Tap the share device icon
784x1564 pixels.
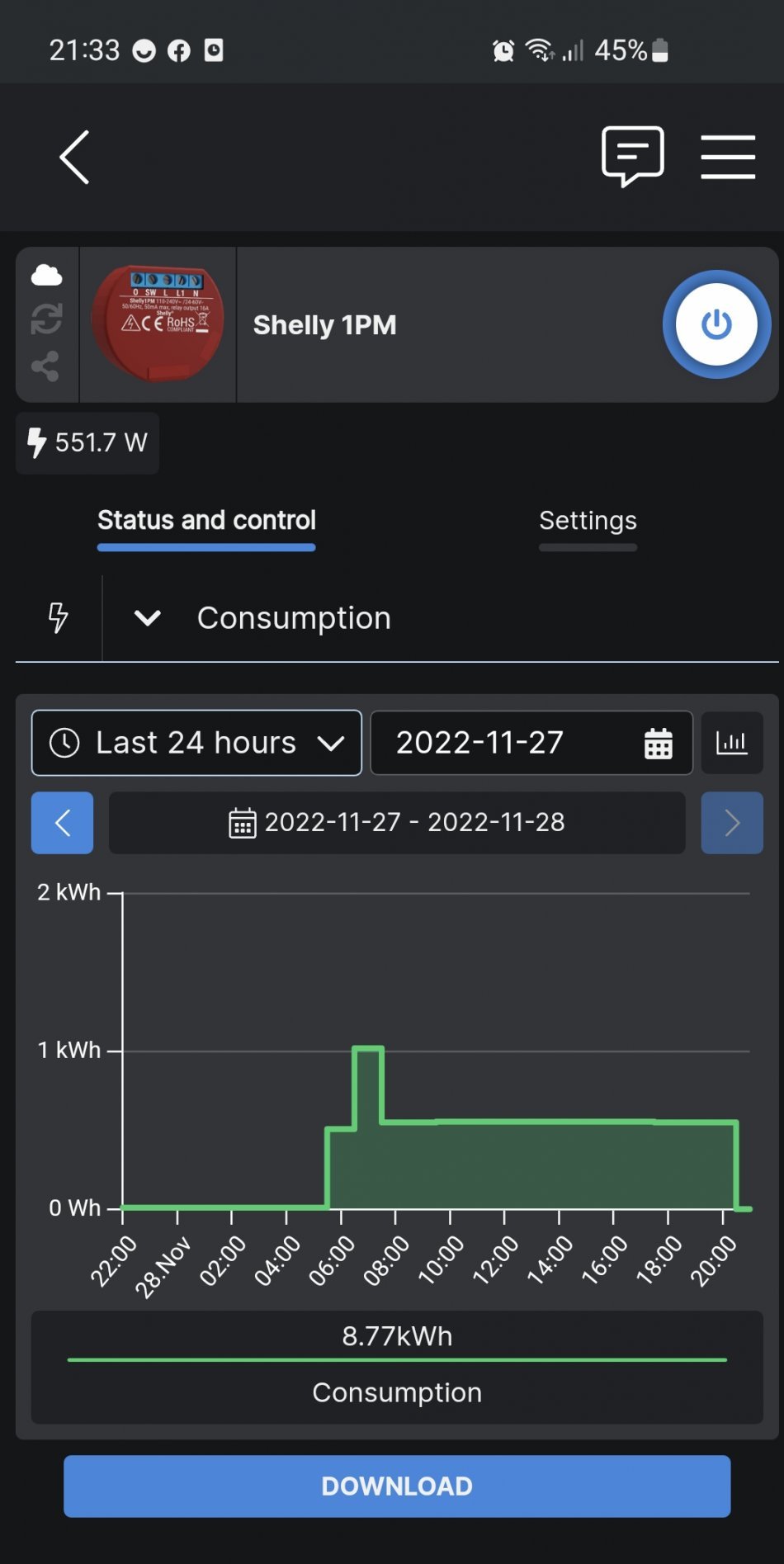(46, 366)
